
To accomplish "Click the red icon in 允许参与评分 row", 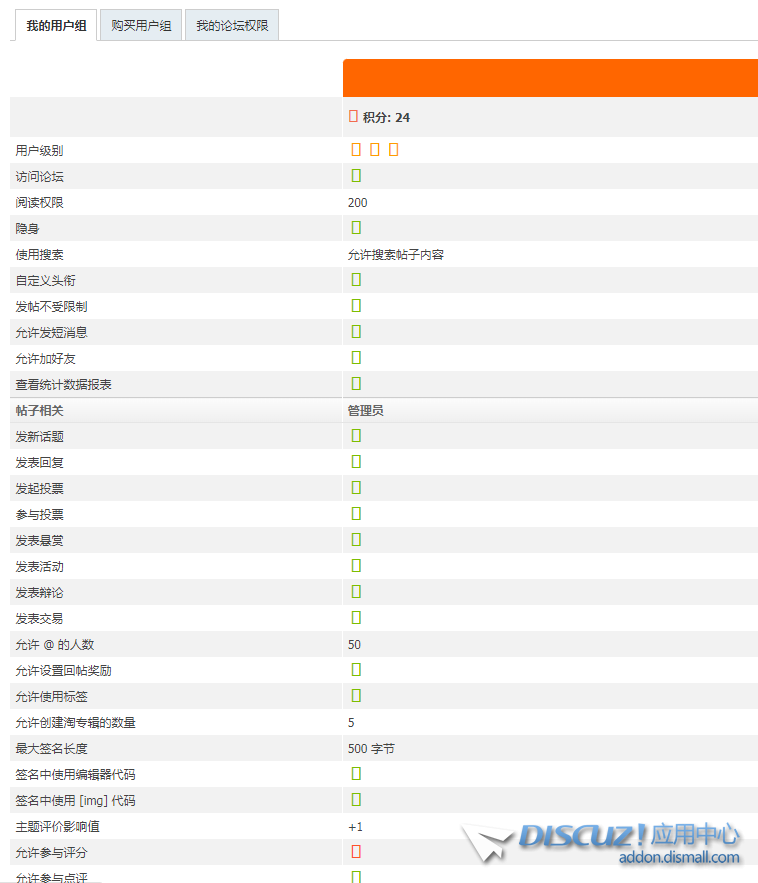I will tap(356, 851).
